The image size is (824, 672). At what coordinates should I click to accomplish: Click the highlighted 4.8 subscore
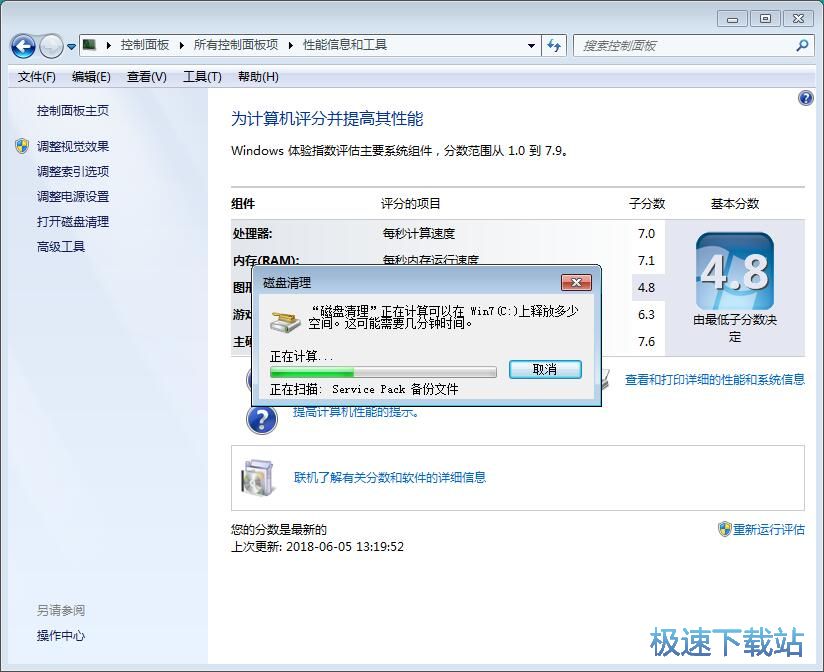[x=646, y=288]
